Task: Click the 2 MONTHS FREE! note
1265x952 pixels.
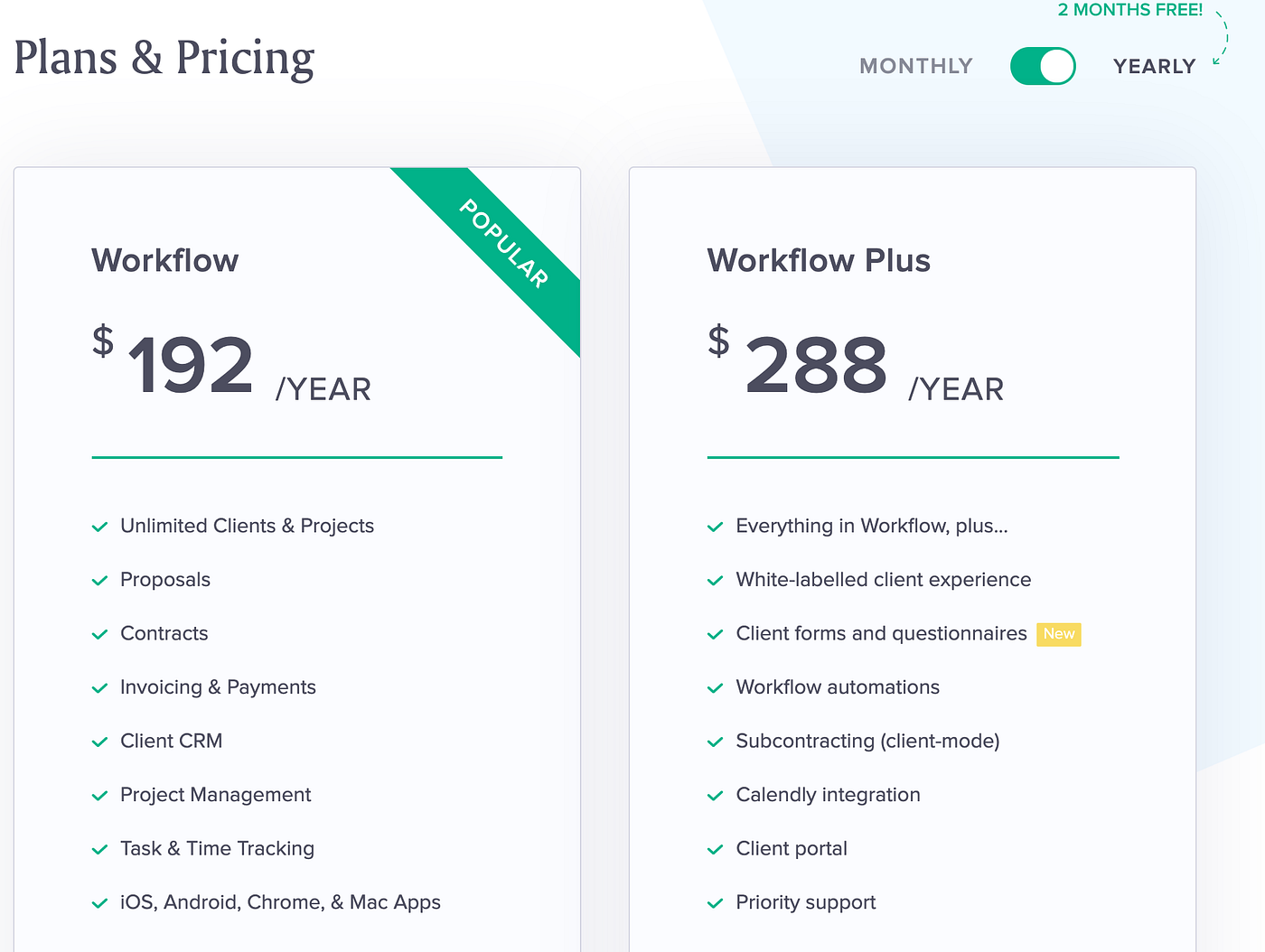Action: (1130, 10)
